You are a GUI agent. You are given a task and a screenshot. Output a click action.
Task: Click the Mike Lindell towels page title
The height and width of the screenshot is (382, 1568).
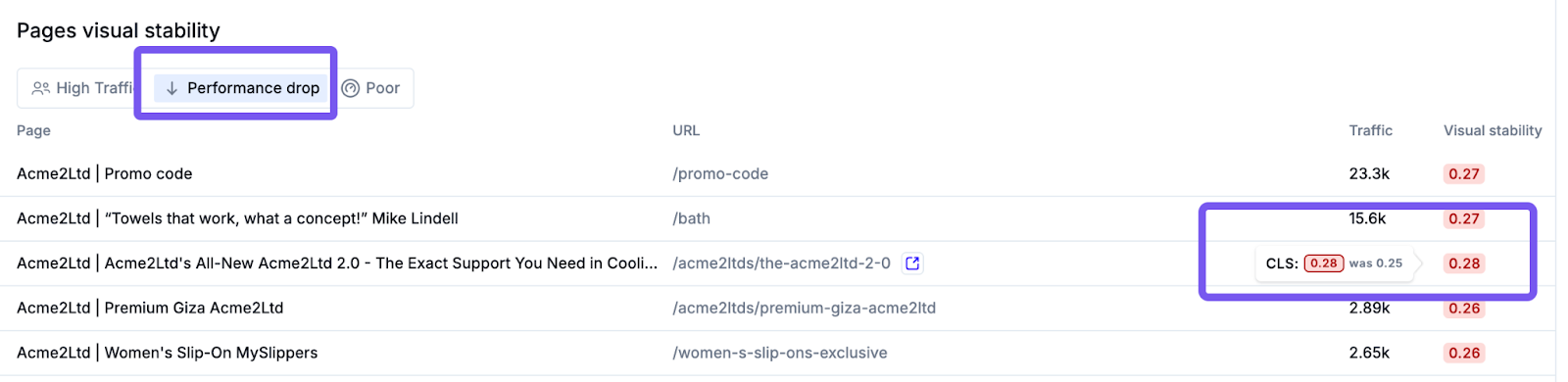(237, 218)
